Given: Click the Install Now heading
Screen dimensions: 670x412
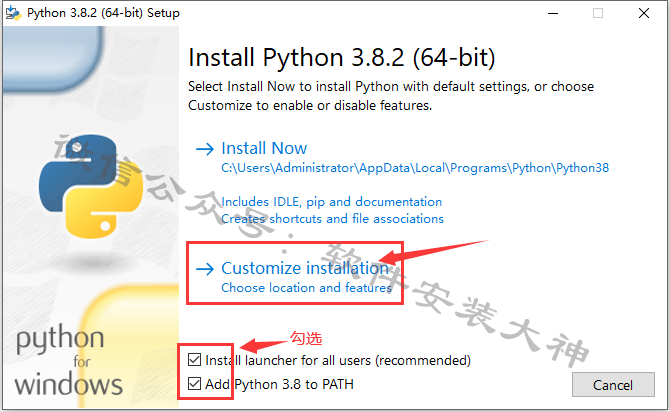Looking at the screenshot, I should point(264,148).
